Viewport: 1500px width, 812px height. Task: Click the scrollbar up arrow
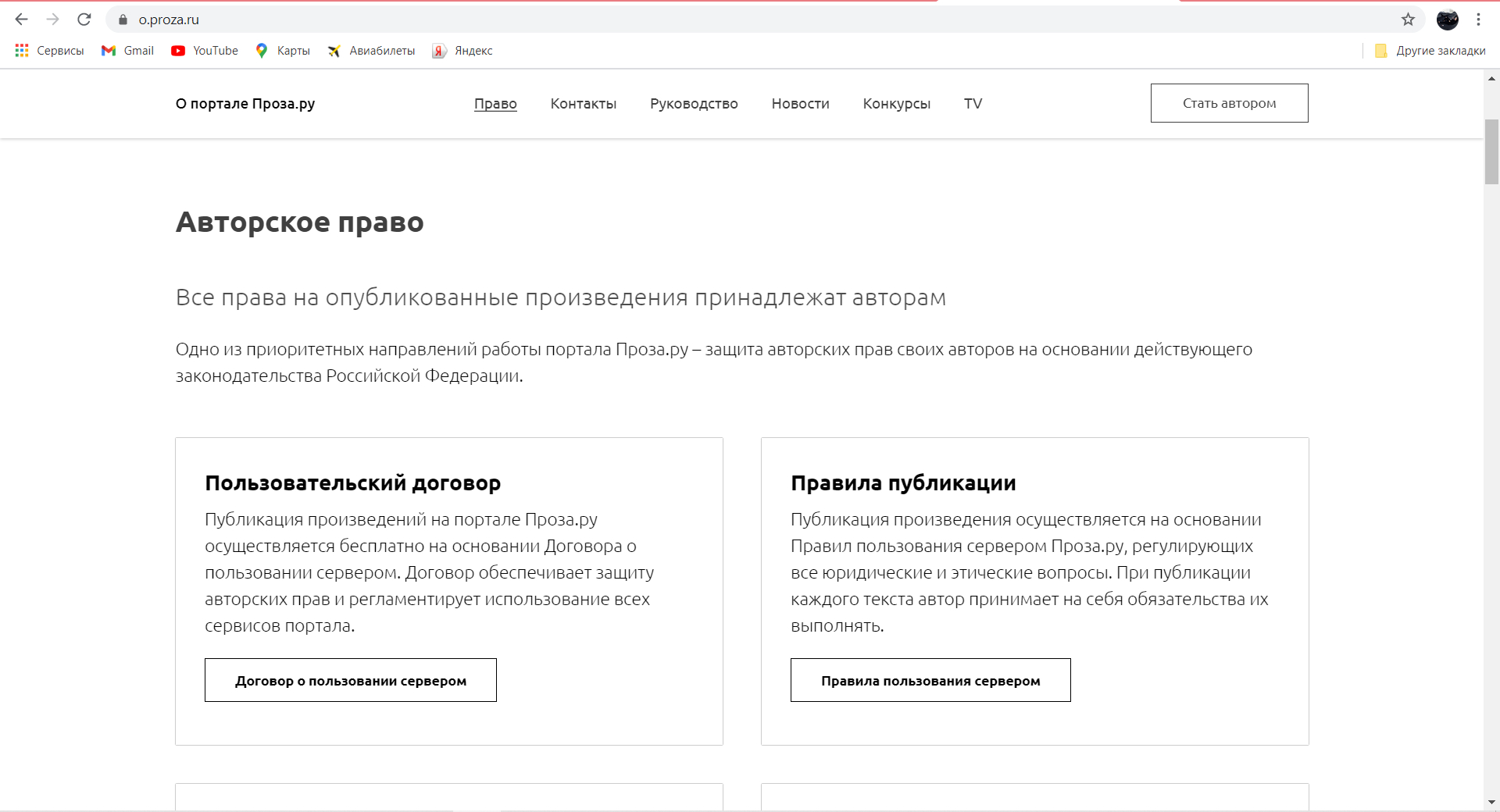[1491, 78]
